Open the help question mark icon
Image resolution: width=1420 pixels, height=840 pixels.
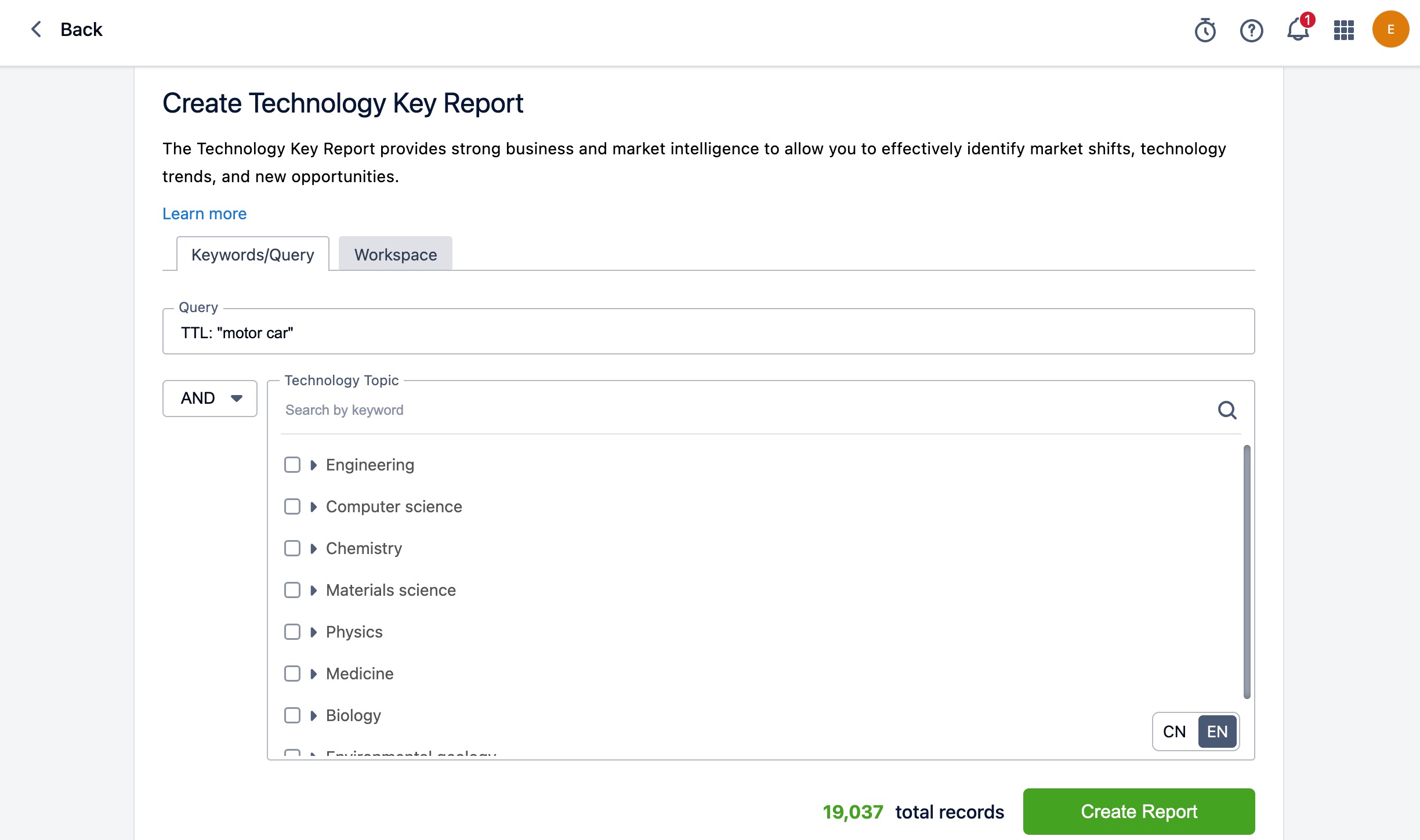[1251, 30]
